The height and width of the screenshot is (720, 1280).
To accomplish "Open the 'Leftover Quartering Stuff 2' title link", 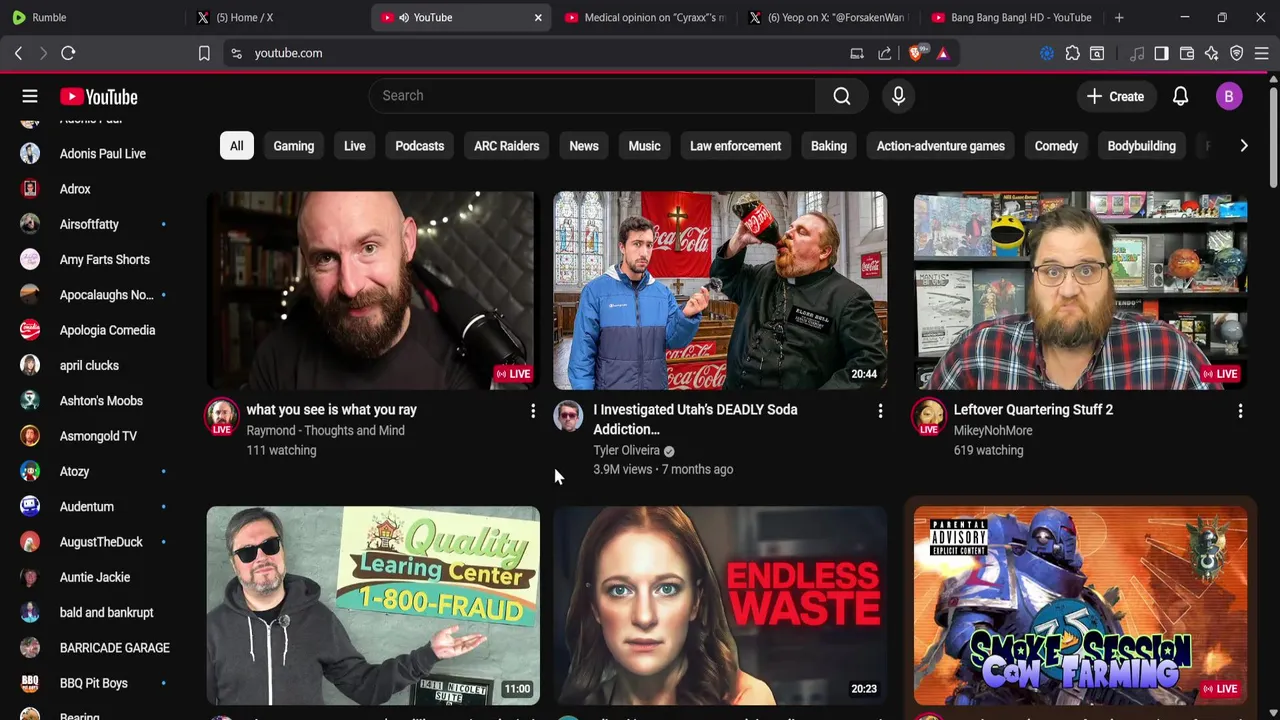I will coord(1033,409).
